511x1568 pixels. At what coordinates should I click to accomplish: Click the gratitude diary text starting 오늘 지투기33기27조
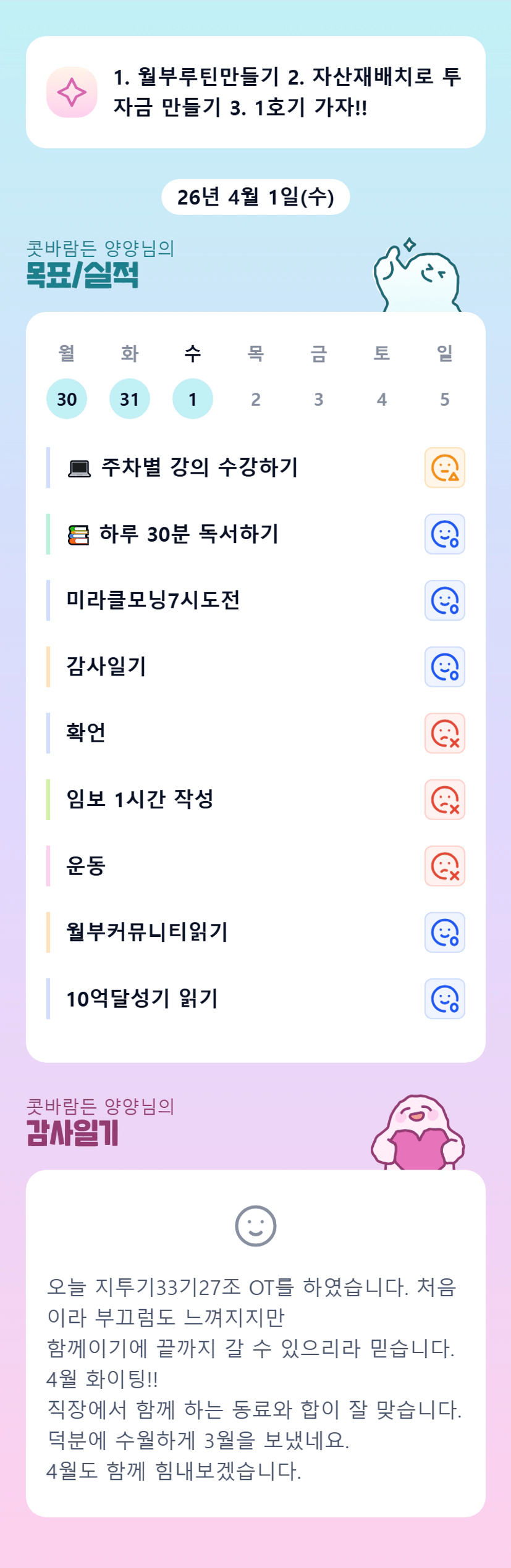[x=253, y=1378]
